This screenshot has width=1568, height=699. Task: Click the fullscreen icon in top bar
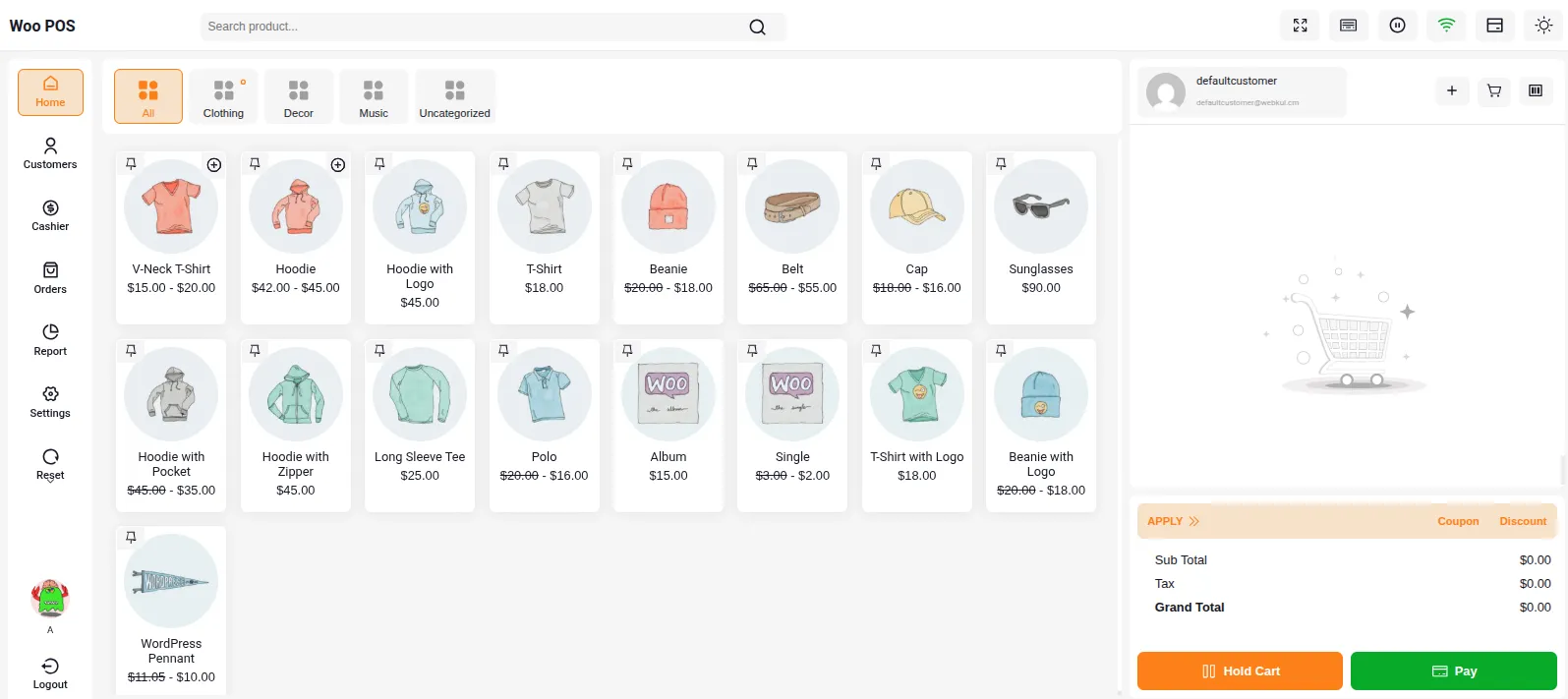pyautogui.click(x=1300, y=26)
